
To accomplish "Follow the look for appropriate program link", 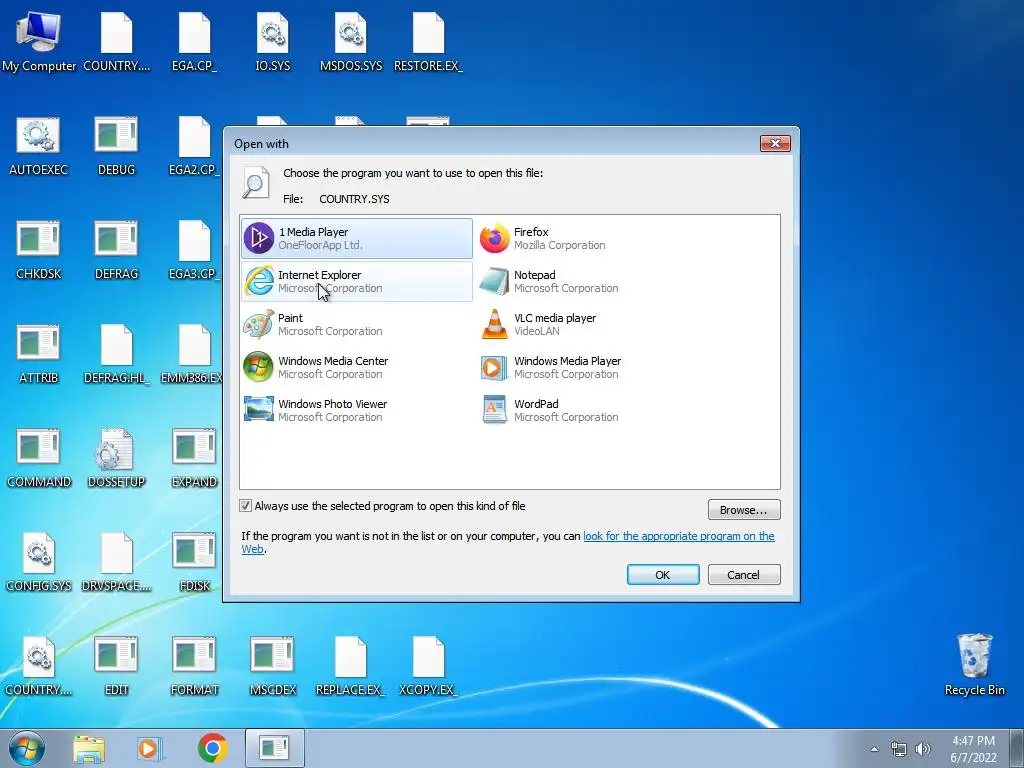I will click(x=679, y=536).
